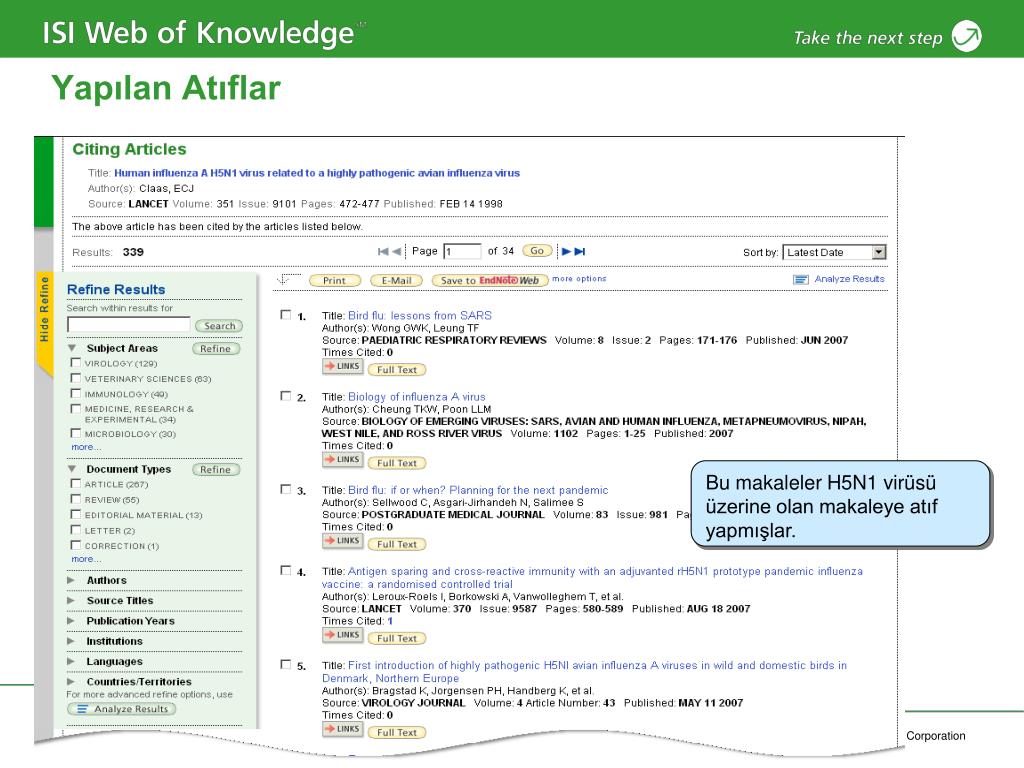Check the VIROLOGY subject area box
The image size is (1024, 768).
point(76,362)
